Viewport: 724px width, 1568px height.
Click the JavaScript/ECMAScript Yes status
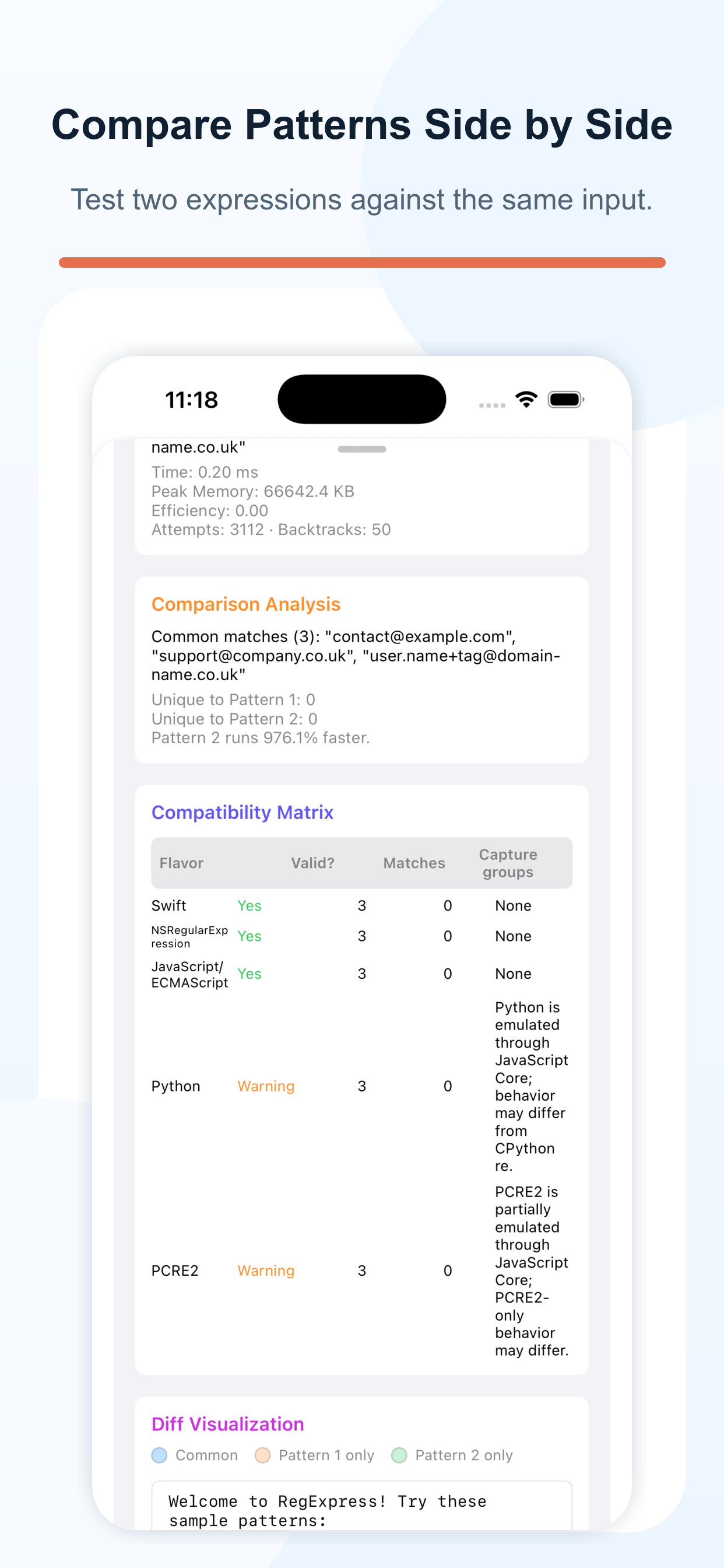coord(249,974)
